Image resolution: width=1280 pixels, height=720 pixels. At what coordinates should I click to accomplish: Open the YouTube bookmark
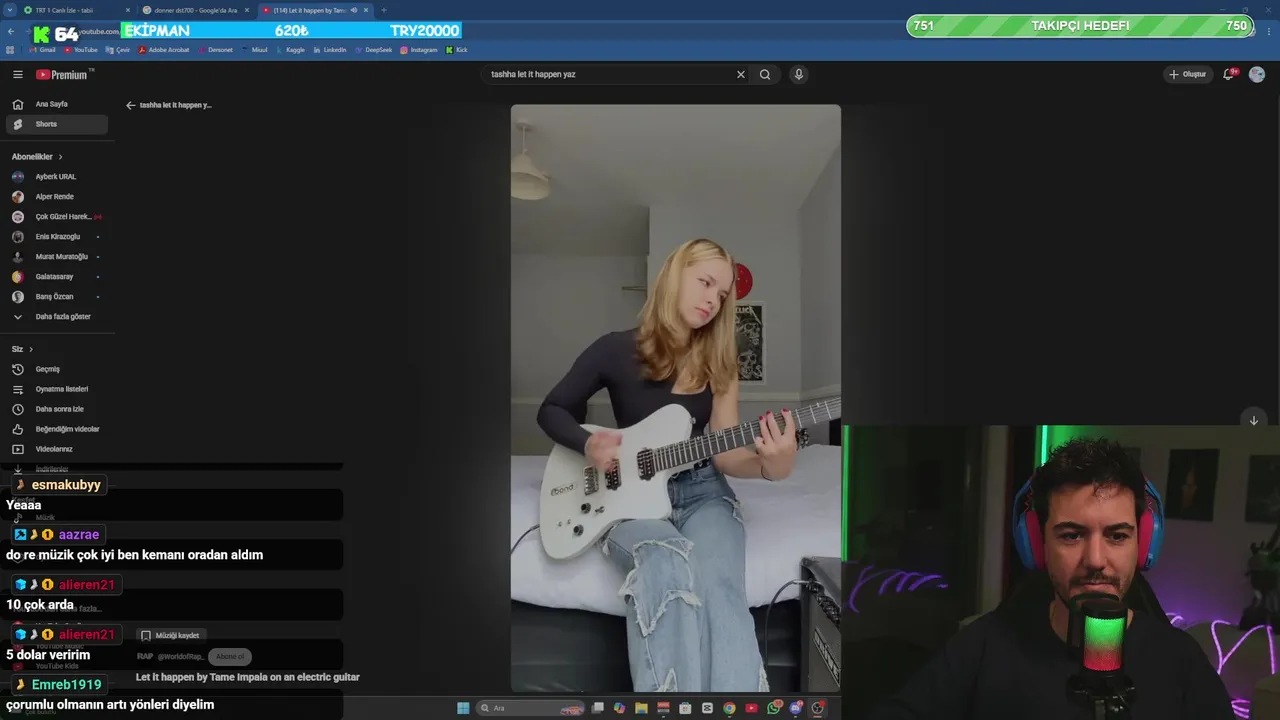[x=80, y=49]
